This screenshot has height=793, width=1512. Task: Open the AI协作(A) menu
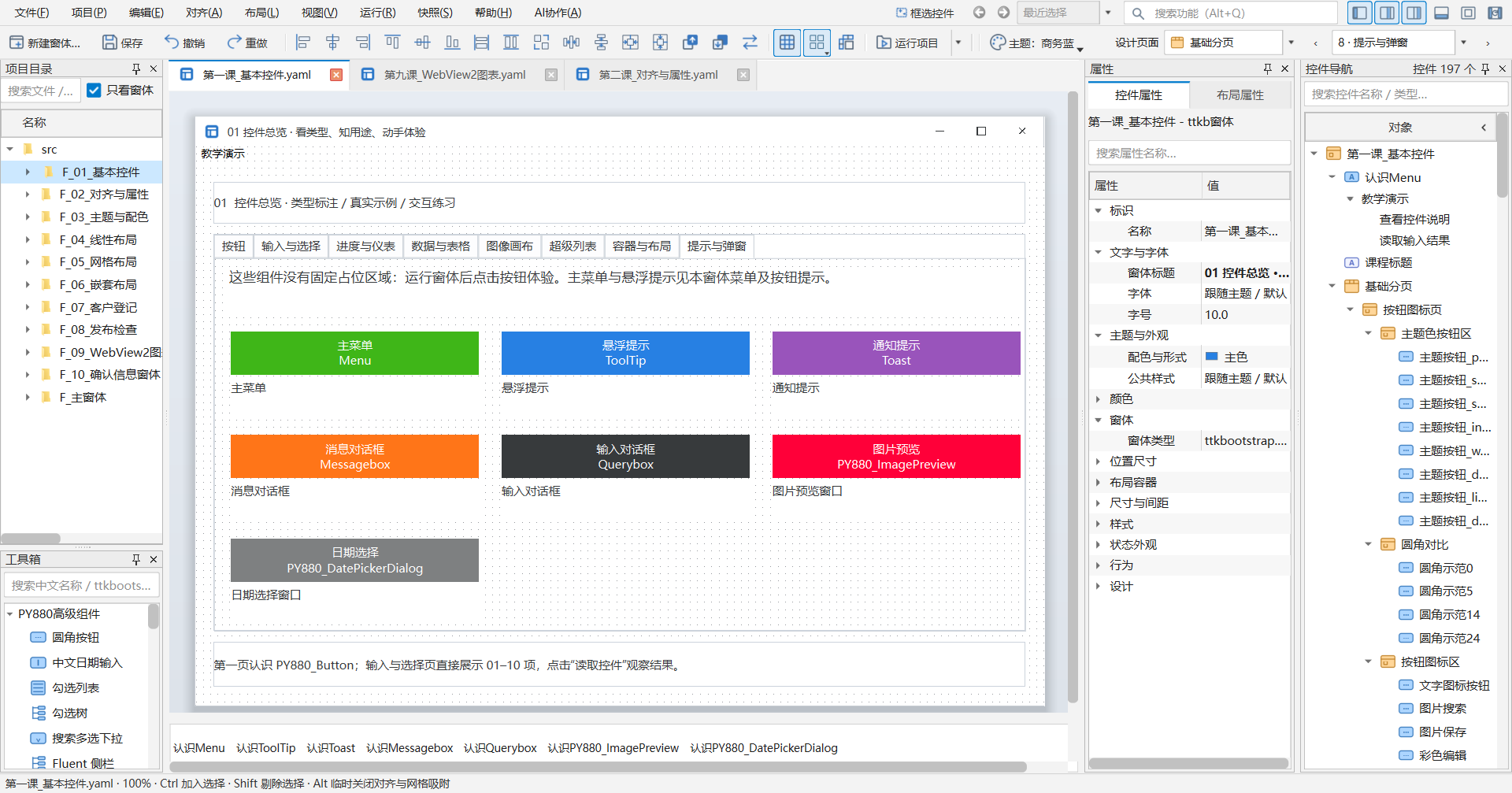click(x=558, y=13)
